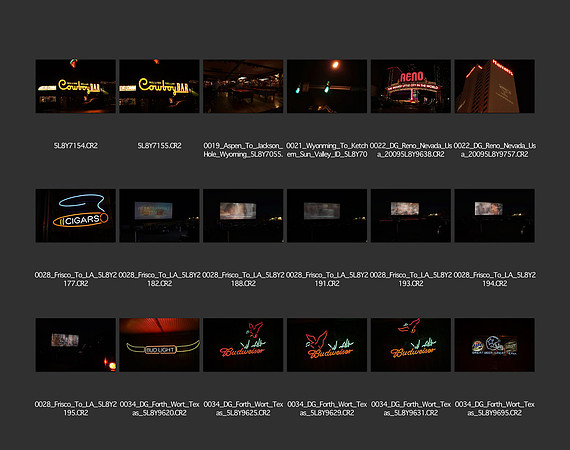This screenshot has height=450, width=570.
Task: Click the Reno Nevada filename ending 9638.CR2
Action: (x=411, y=150)
